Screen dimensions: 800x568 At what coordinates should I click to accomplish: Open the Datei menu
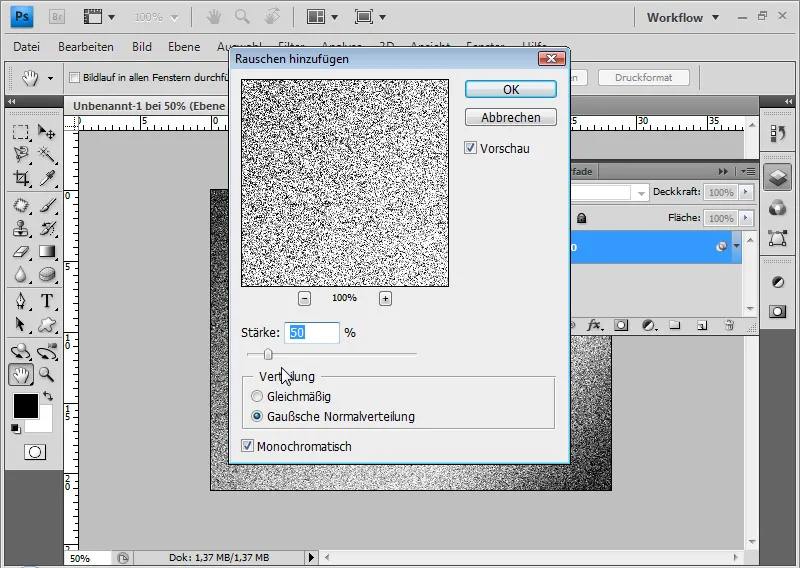tap(27, 47)
